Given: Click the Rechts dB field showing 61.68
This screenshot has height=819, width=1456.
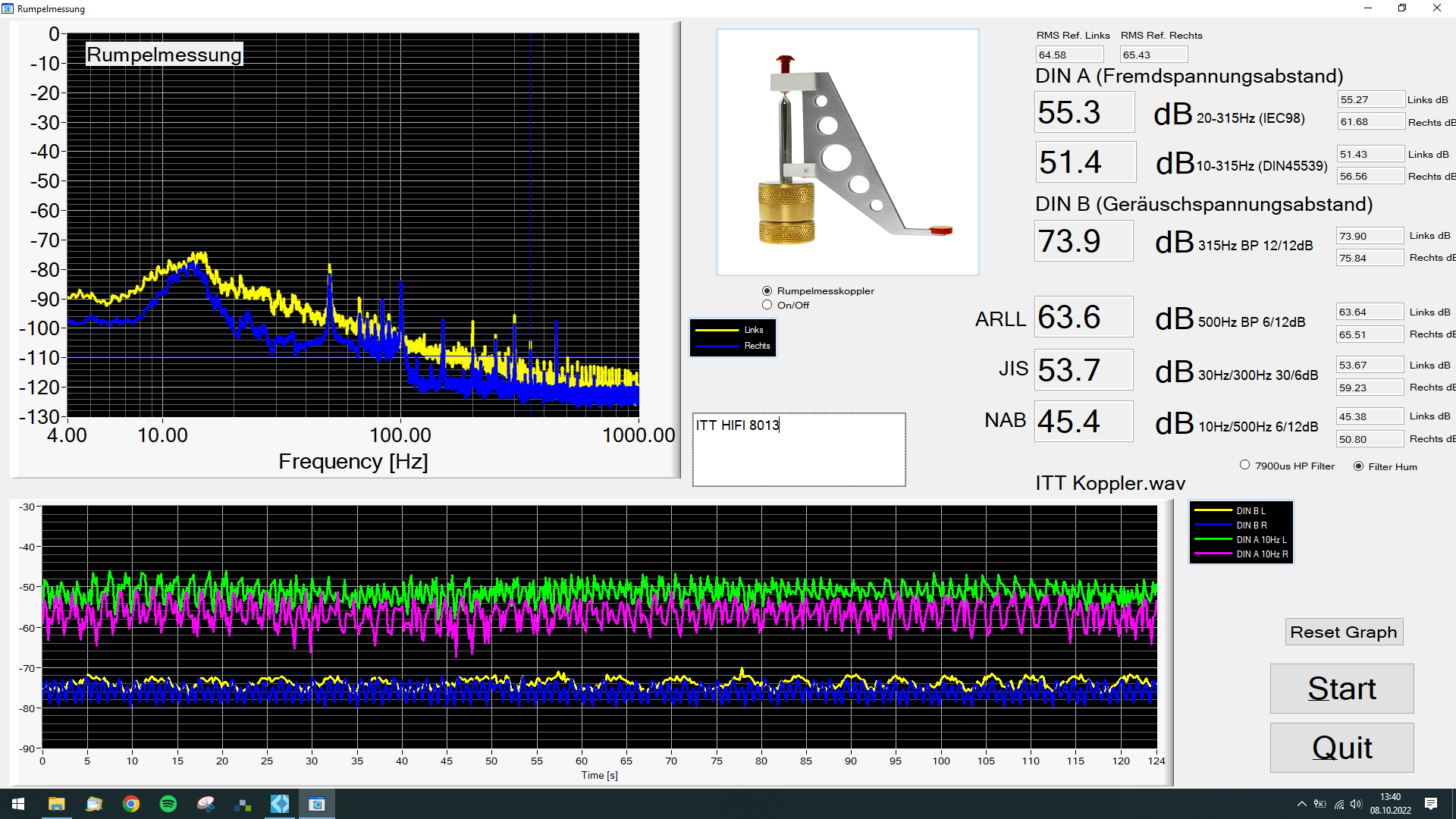Looking at the screenshot, I should (1371, 121).
